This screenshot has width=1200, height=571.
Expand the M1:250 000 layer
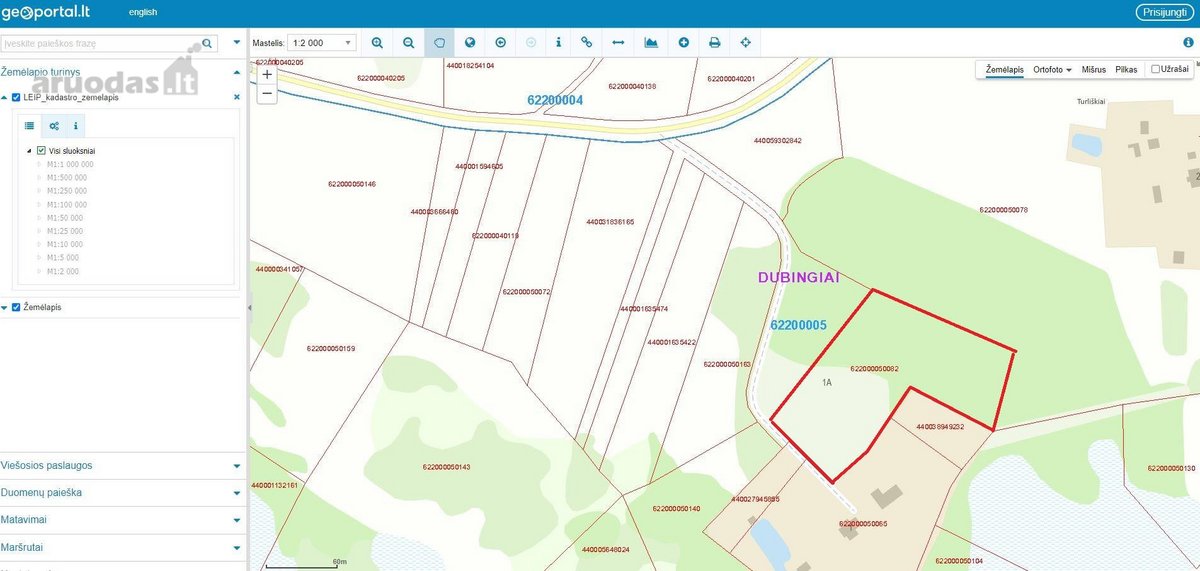coord(41,191)
